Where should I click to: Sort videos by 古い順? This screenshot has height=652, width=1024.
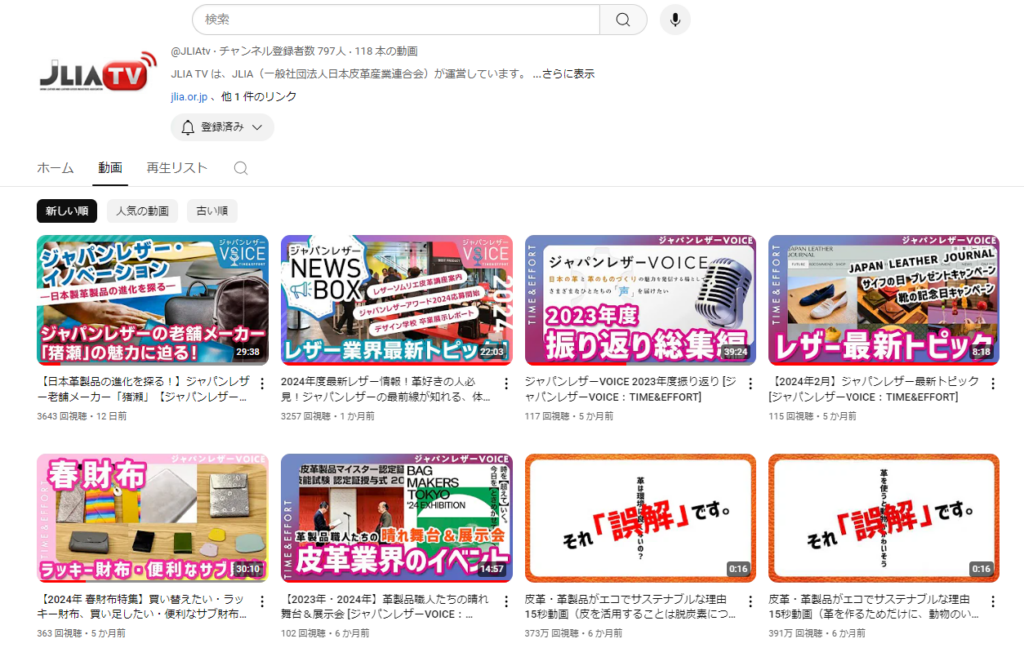[212, 211]
